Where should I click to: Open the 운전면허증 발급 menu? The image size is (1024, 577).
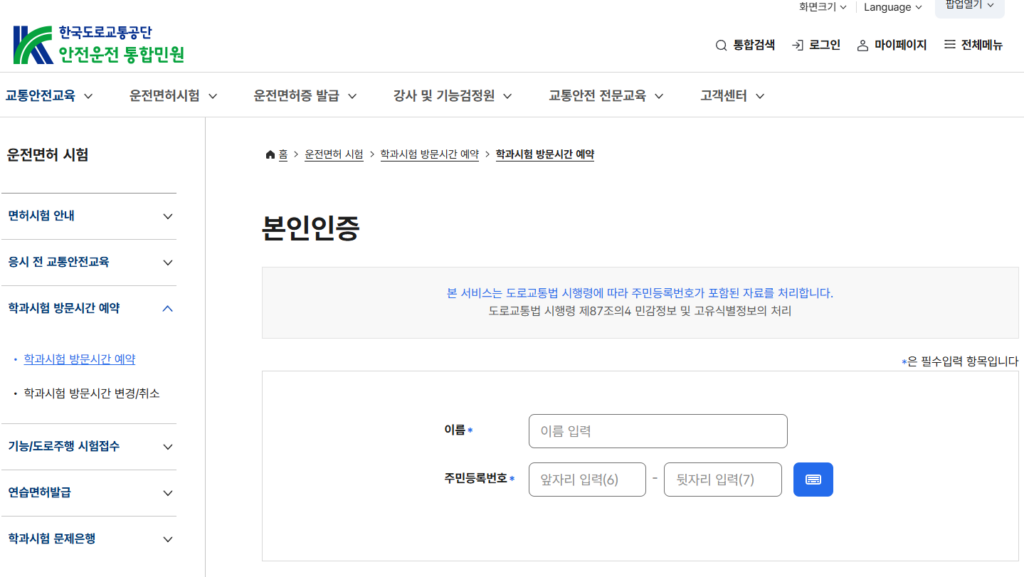[305, 96]
